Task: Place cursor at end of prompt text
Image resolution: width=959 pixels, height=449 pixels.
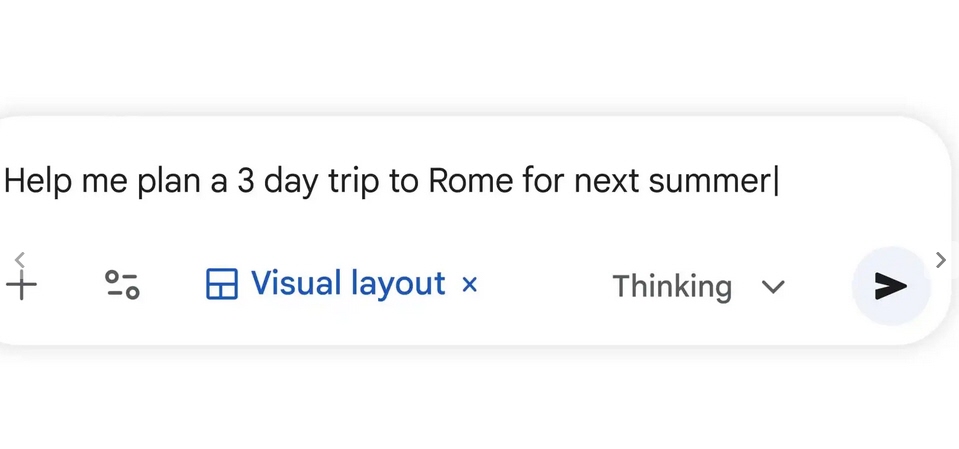Action: (x=776, y=182)
